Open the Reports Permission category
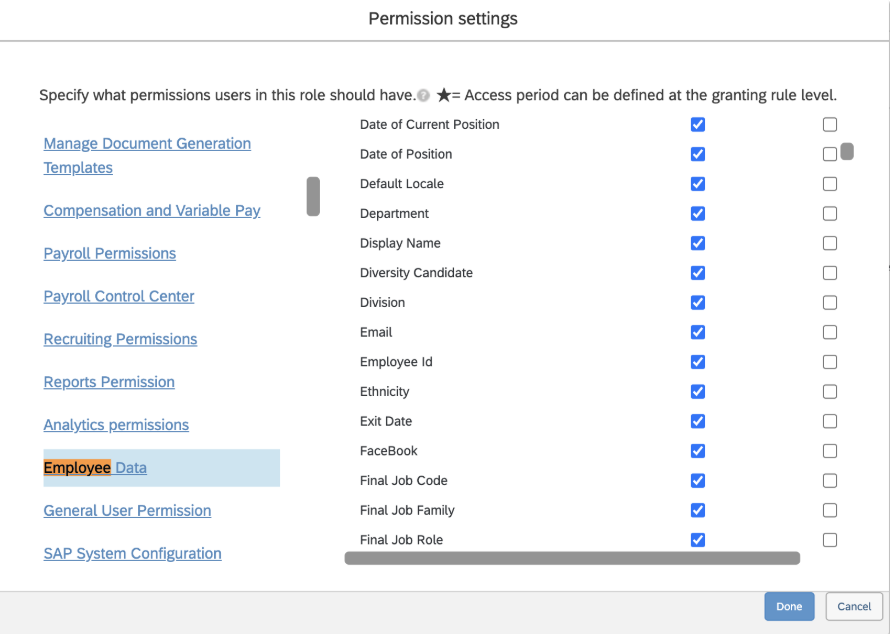The image size is (890, 634). pyautogui.click(x=109, y=382)
